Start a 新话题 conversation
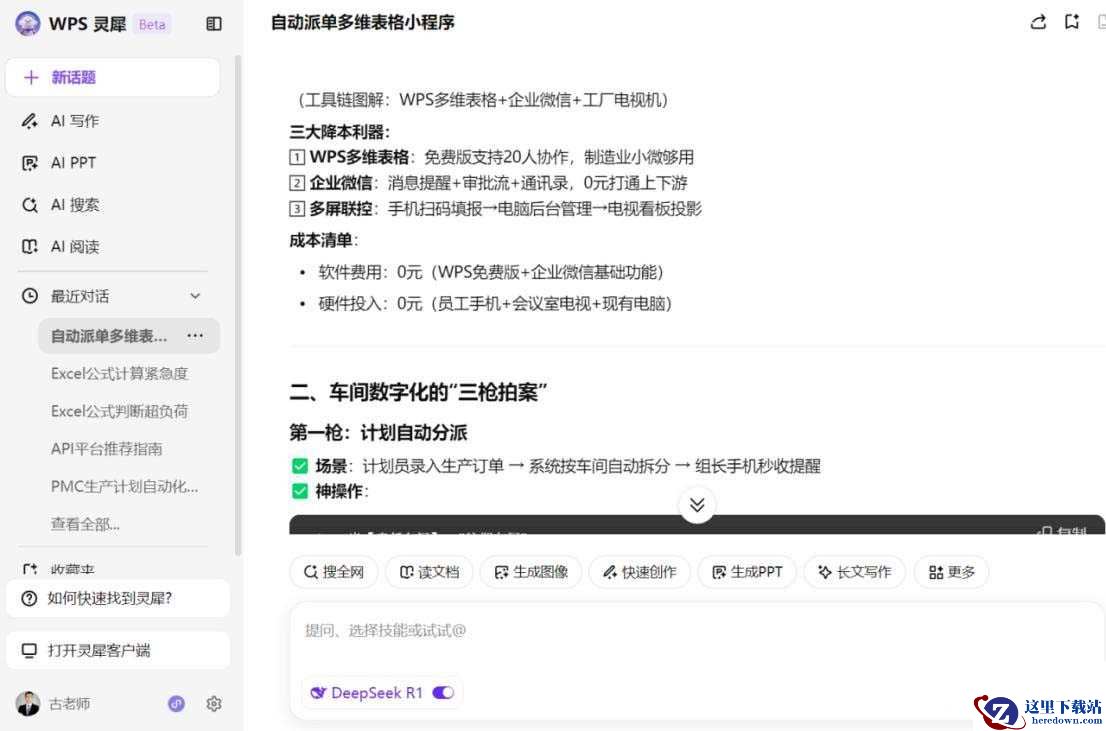The height and width of the screenshot is (731, 1106). pyautogui.click(x=113, y=78)
